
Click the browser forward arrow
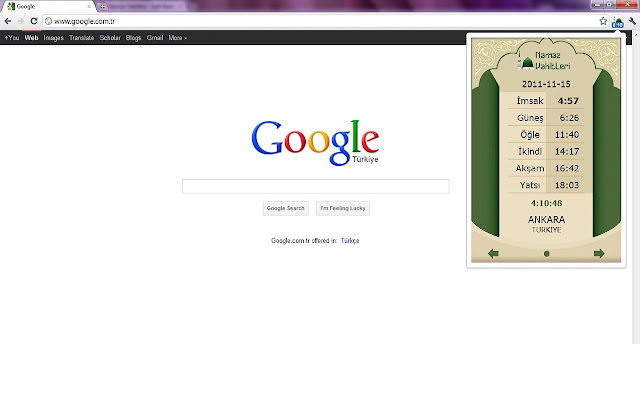pyautogui.click(x=21, y=21)
